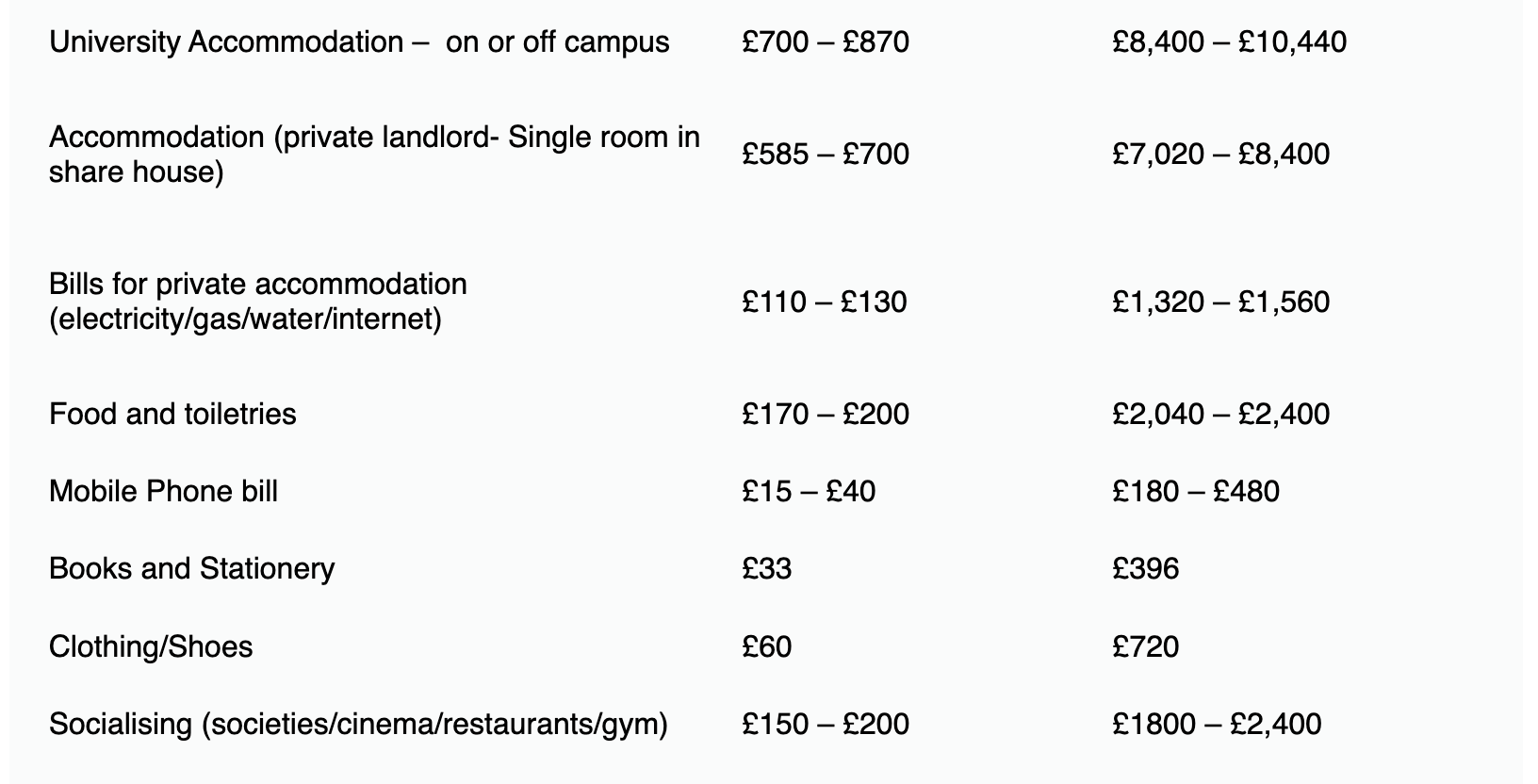Click the Books and Stationery label
1538x784 pixels.
tap(191, 569)
